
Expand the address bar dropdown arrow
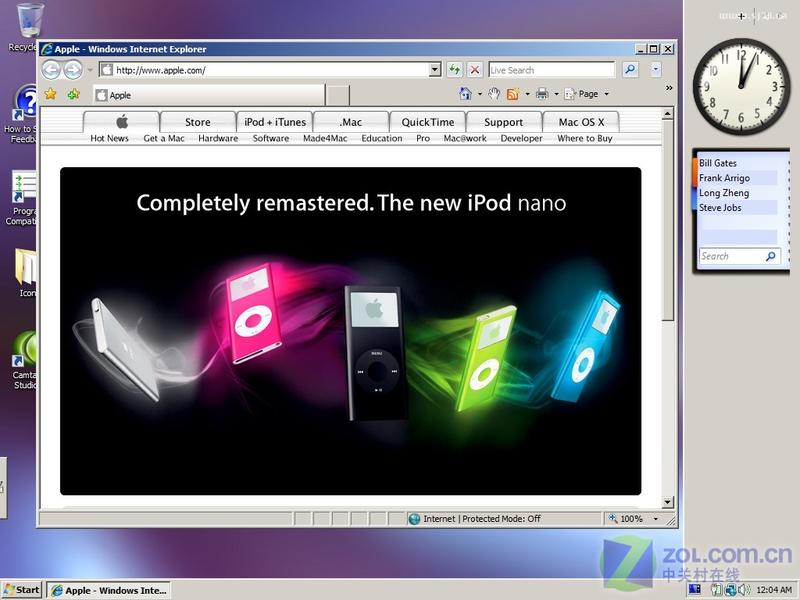coord(435,69)
